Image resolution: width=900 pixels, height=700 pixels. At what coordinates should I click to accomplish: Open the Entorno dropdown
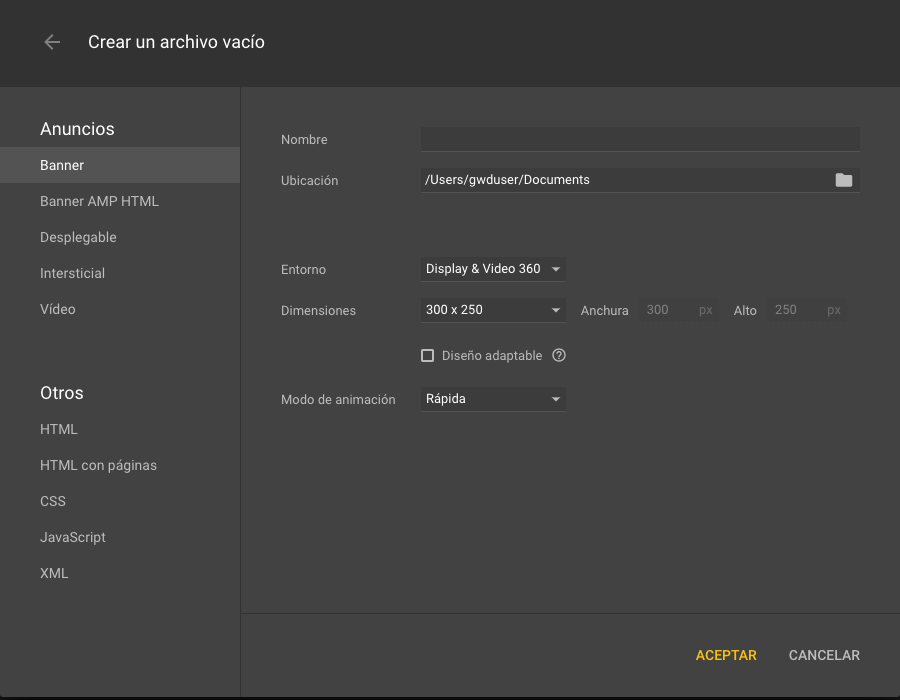click(x=493, y=269)
